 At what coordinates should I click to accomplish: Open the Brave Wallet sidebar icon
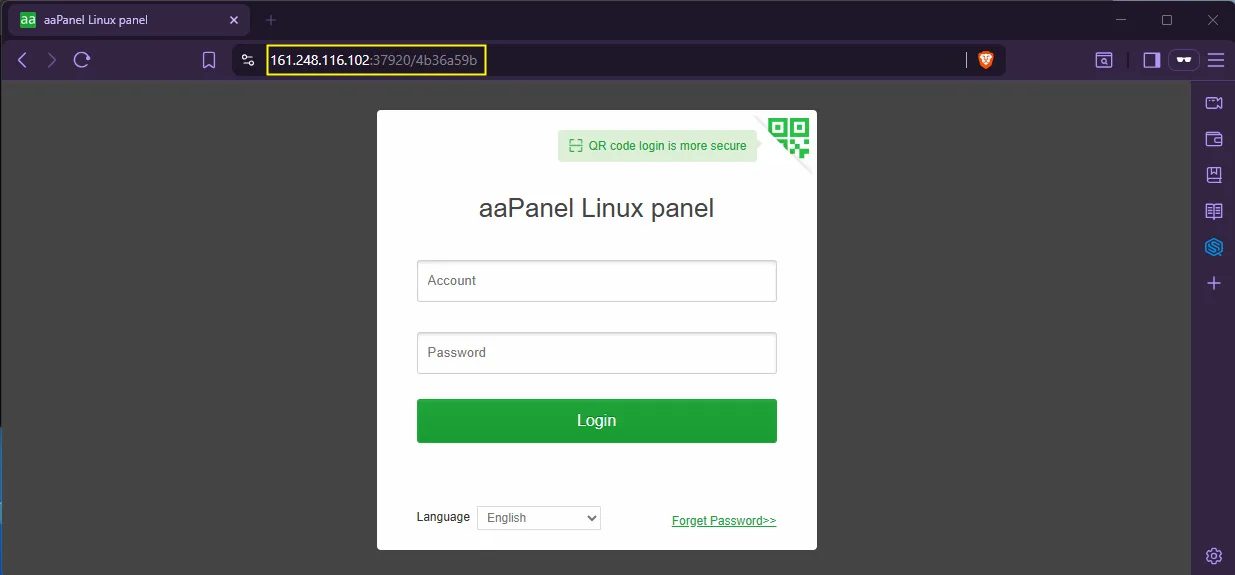click(1214, 139)
